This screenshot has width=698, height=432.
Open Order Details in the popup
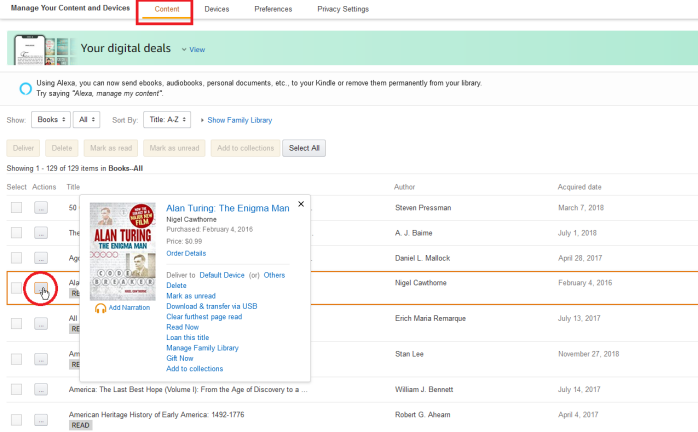(186, 253)
